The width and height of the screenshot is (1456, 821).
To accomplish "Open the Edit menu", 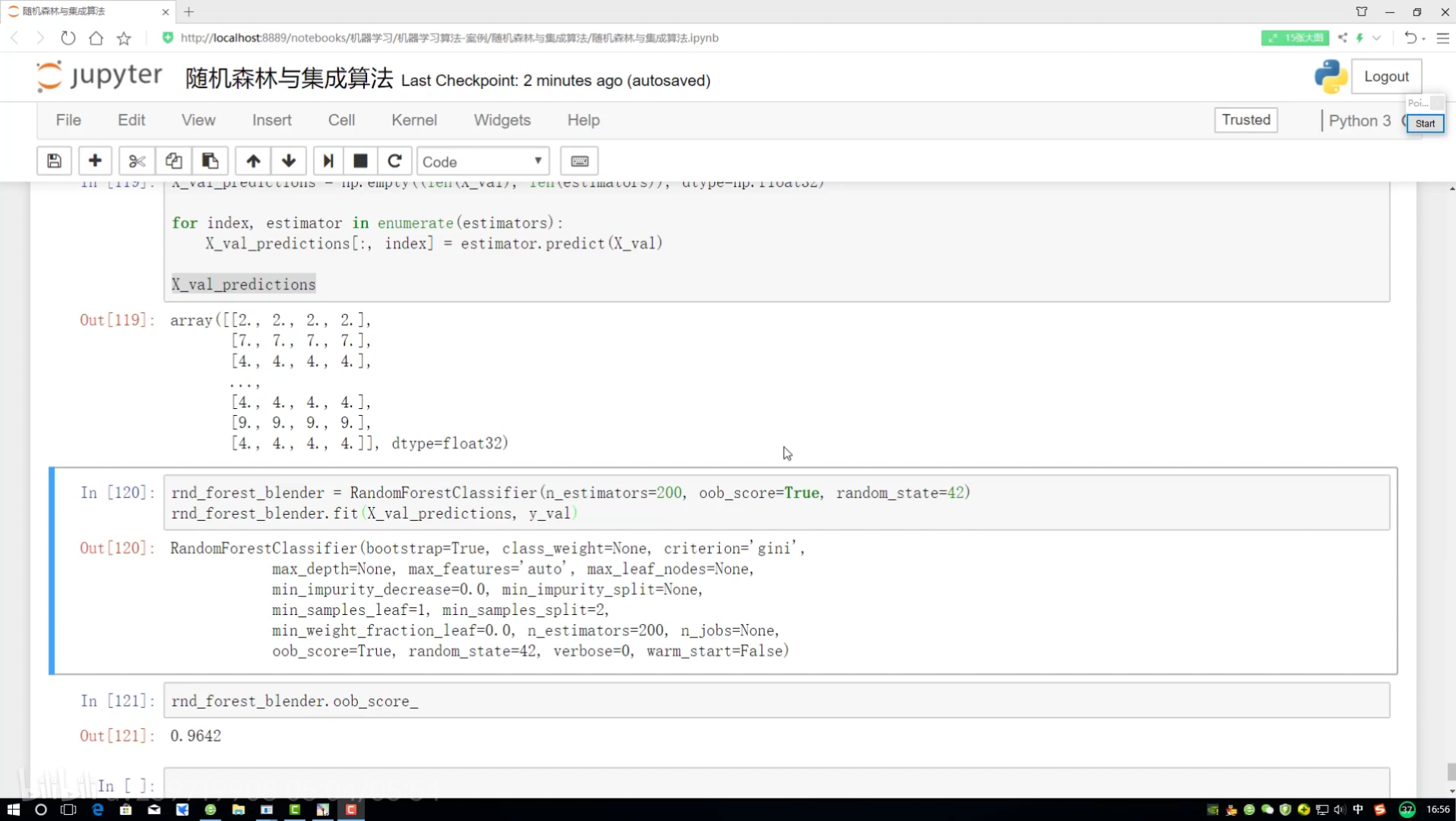I will [131, 120].
